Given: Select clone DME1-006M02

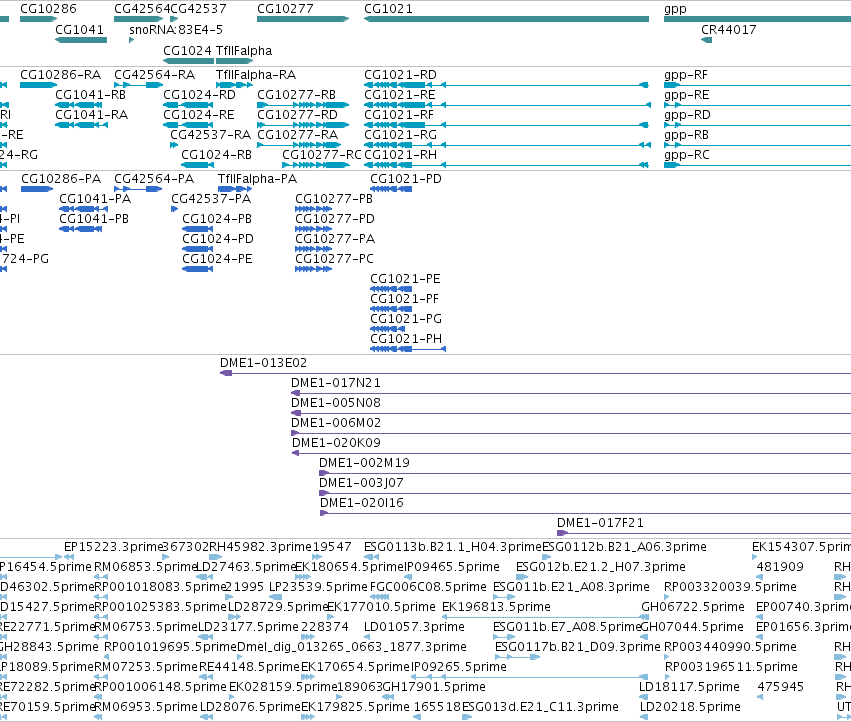Looking at the screenshot, I should (x=335, y=423).
